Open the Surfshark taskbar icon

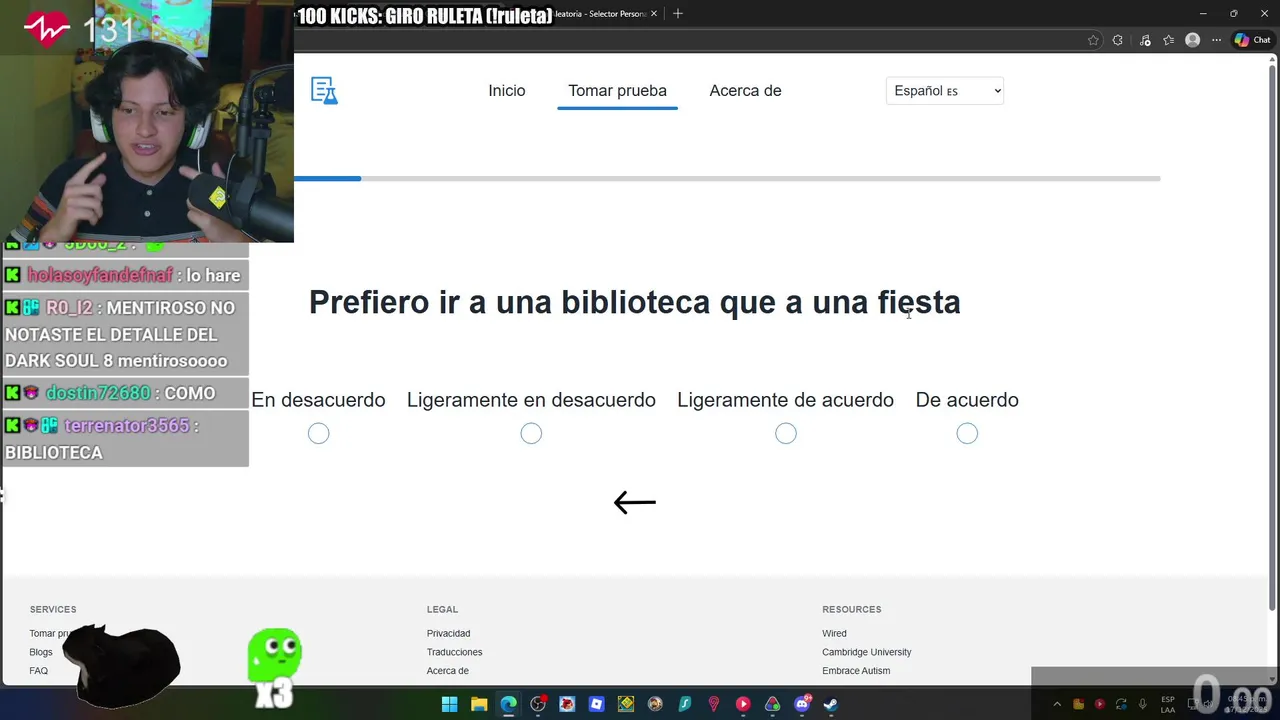(684, 704)
